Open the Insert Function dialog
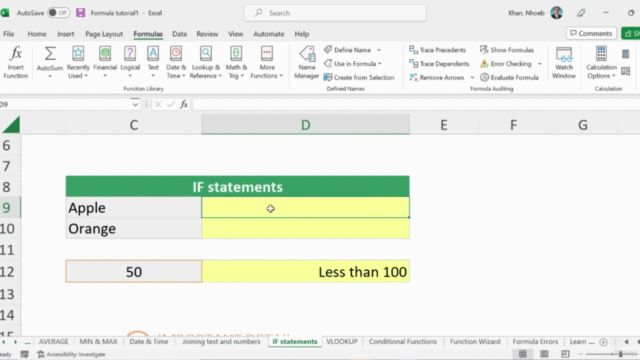This screenshot has width=640, height=360. [16, 62]
